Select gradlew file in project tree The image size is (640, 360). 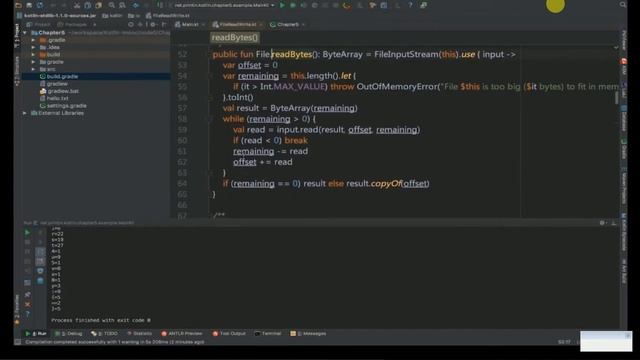[57, 84]
